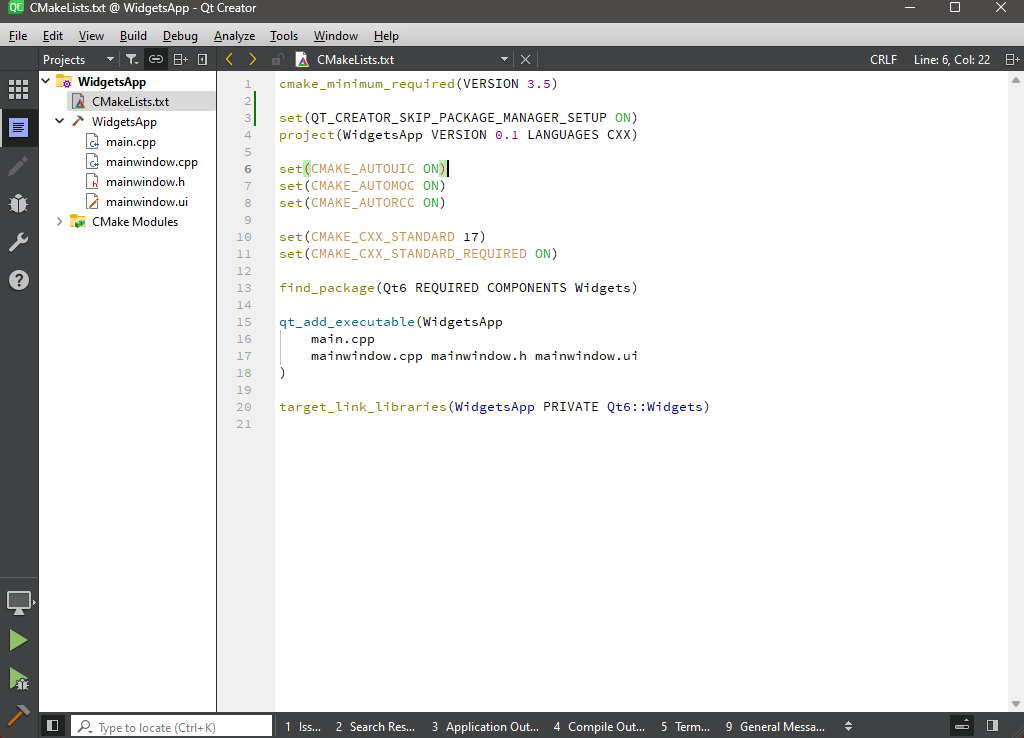Open the Analyze menu
The height and width of the screenshot is (738, 1024).
pyautogui.click(x=234, y=36)
